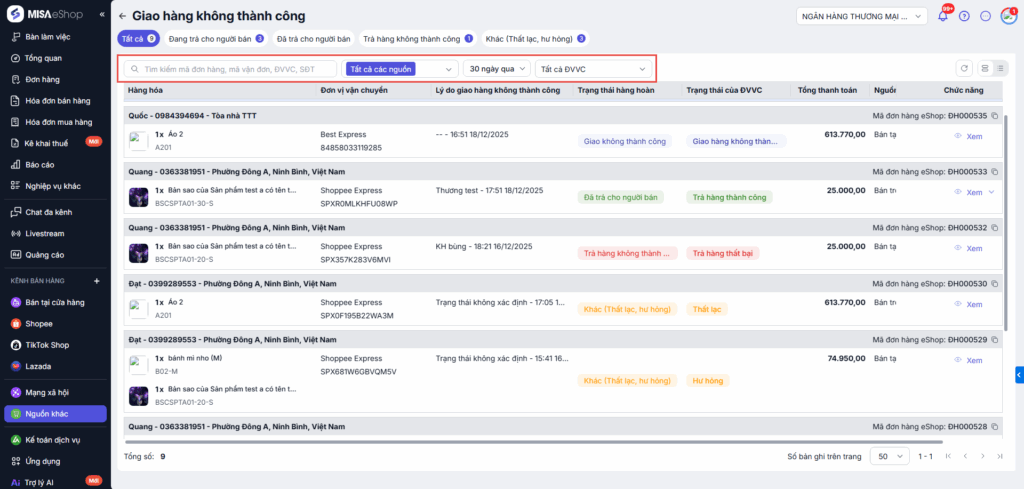The image size is (1024, 489).
Task: Open the Livestream sidebar item
Action: coord(44,233)
